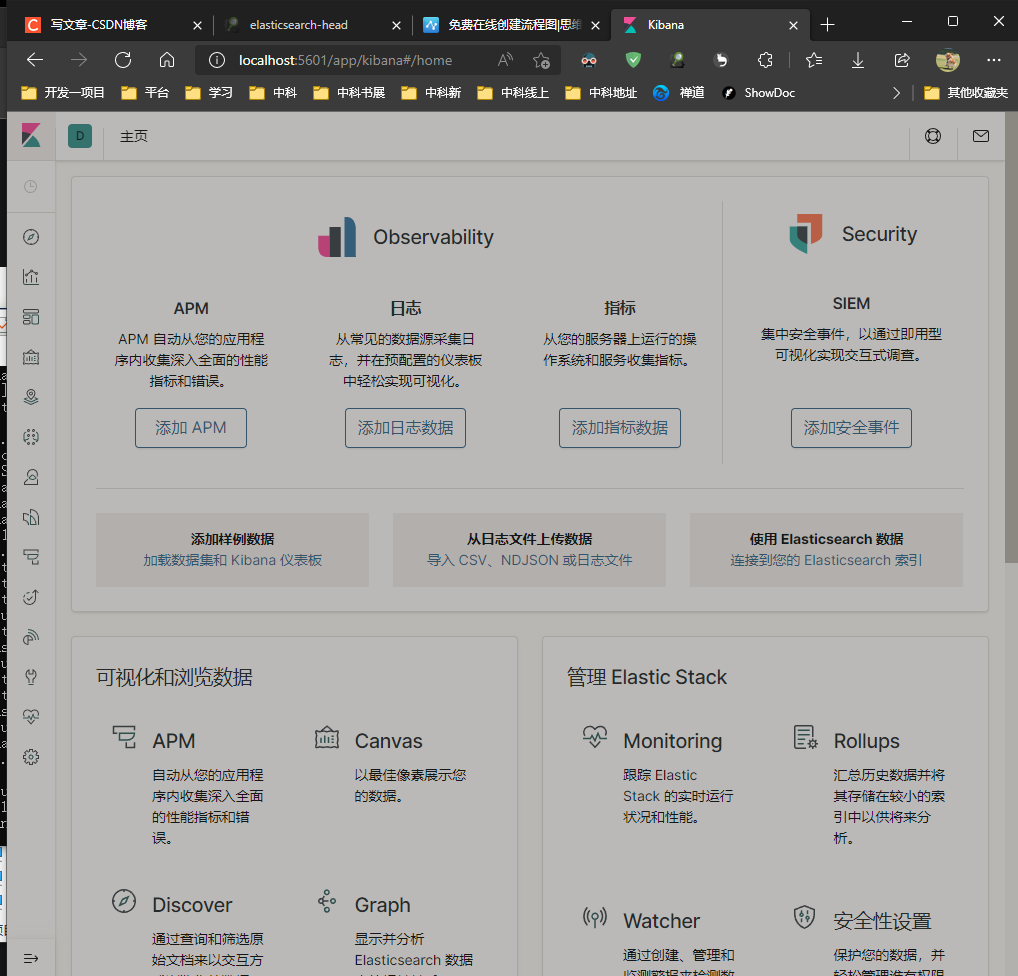Click the 添加指标数据 button
1018x976 pixels.
coord(620,428)
